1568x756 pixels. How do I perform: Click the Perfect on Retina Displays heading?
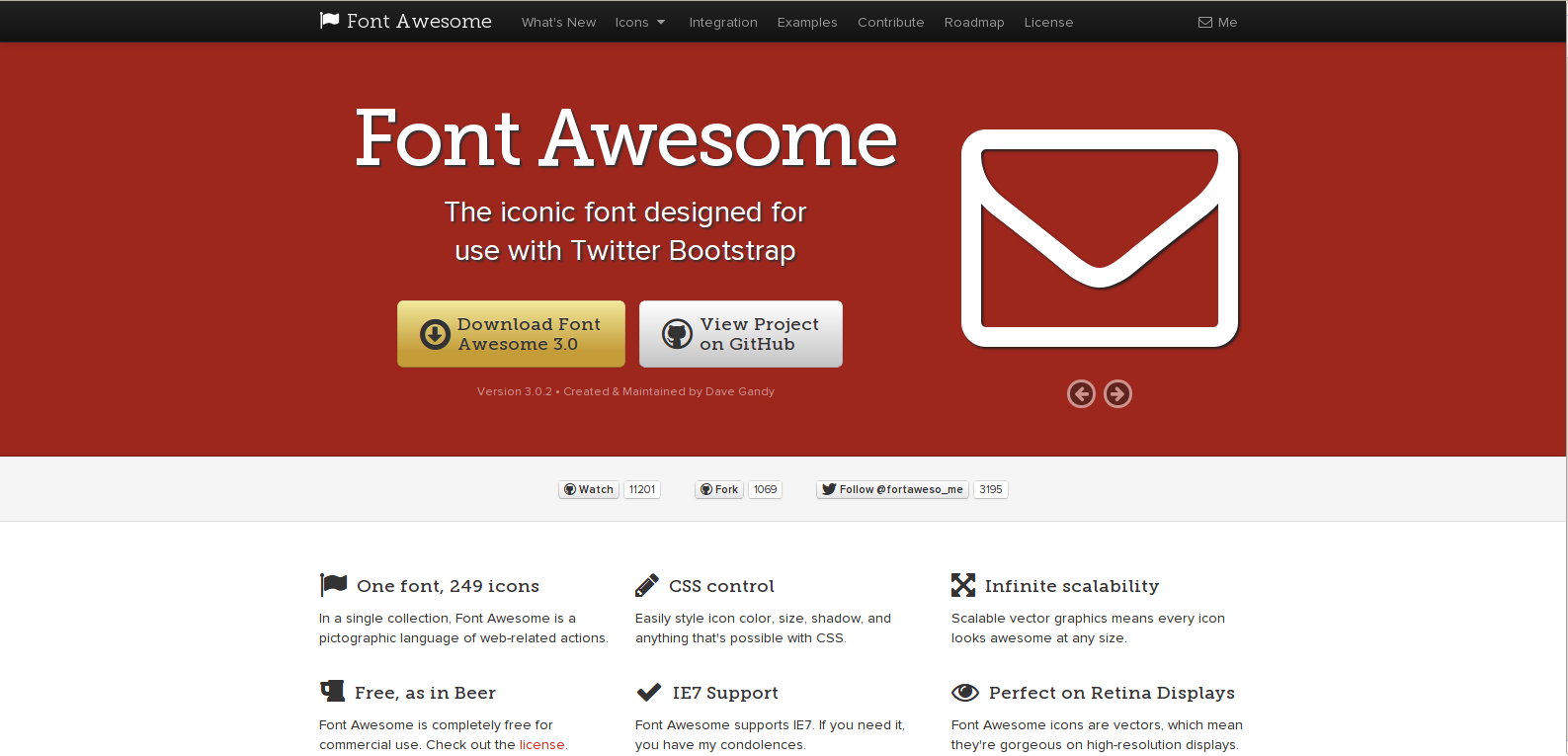click(1112, 693)
